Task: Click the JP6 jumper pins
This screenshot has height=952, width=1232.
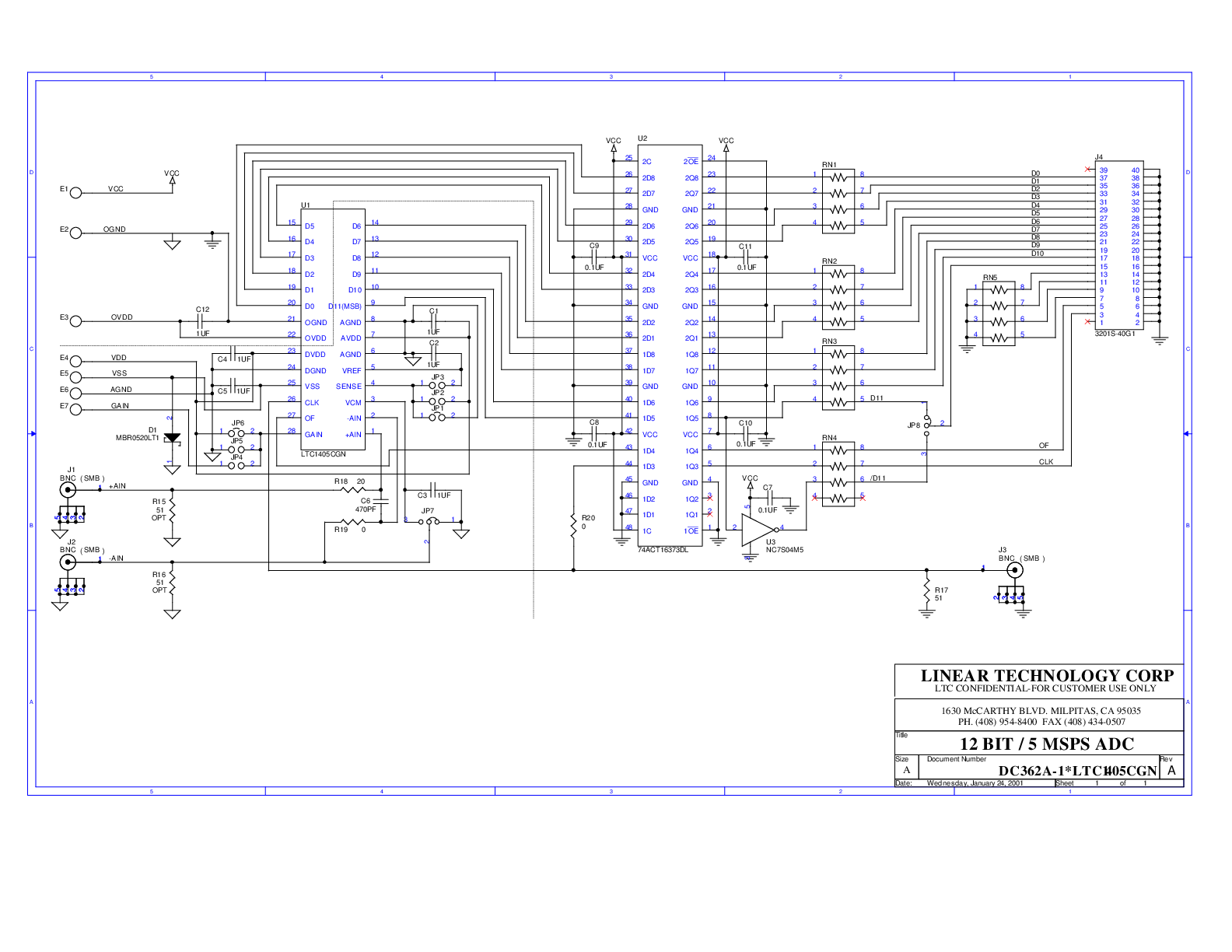Action: [x=236, y=432]
